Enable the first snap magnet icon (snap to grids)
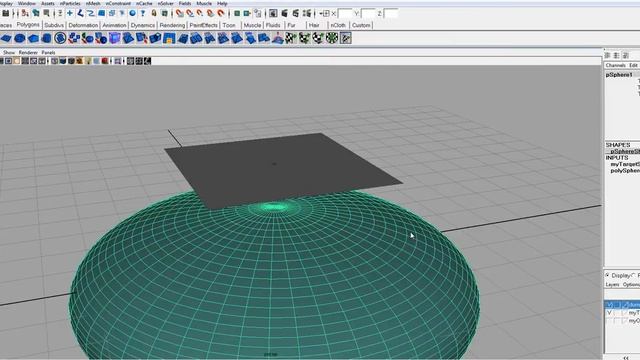640x360 pixels. (180, 13)
